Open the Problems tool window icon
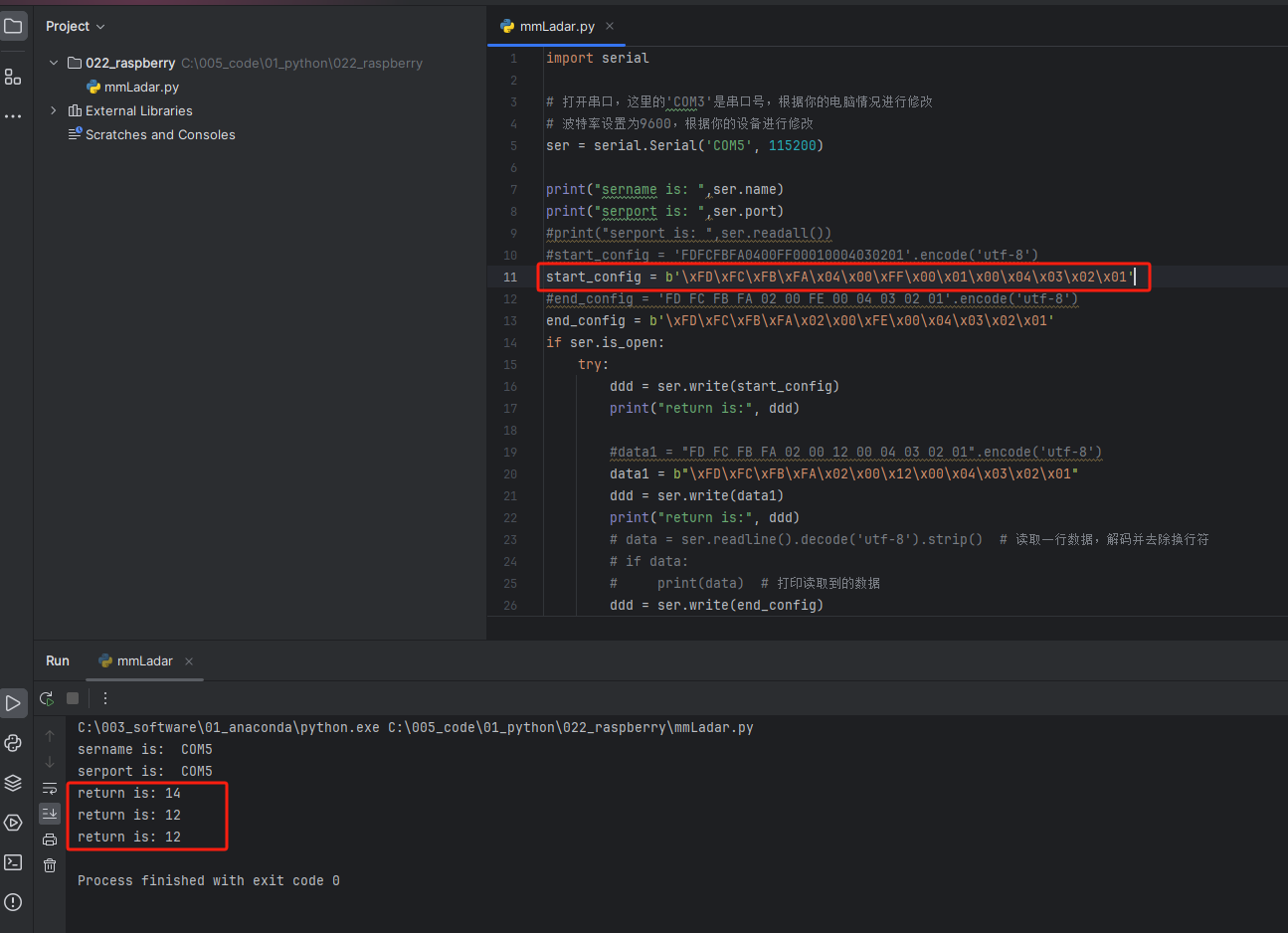Screen dimensions: 1288x933 13,902
